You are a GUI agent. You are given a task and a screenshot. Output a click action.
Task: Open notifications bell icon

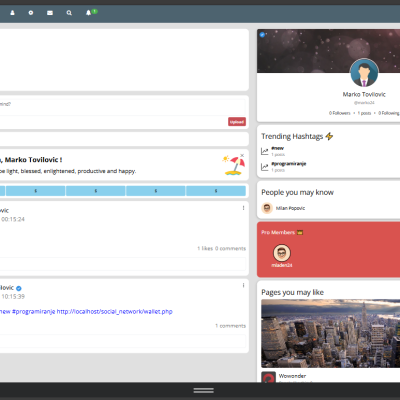[x=88, y=13]
